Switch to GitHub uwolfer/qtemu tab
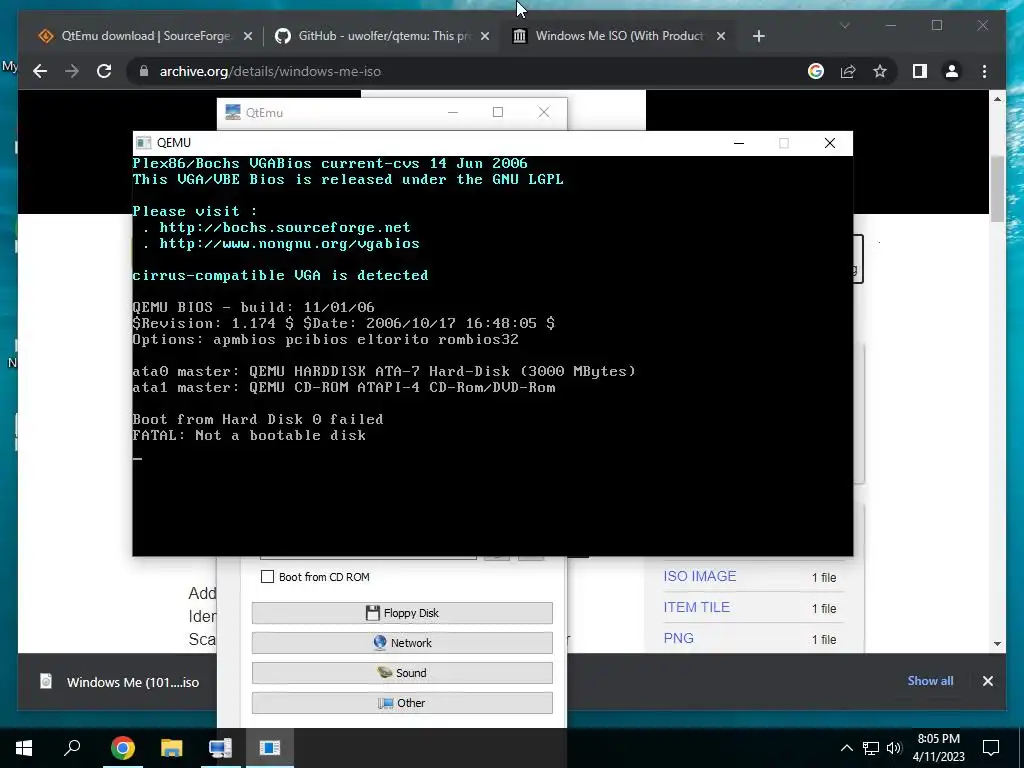The height and width of the screenshot is (768, 1024). [x=382, y=36]
